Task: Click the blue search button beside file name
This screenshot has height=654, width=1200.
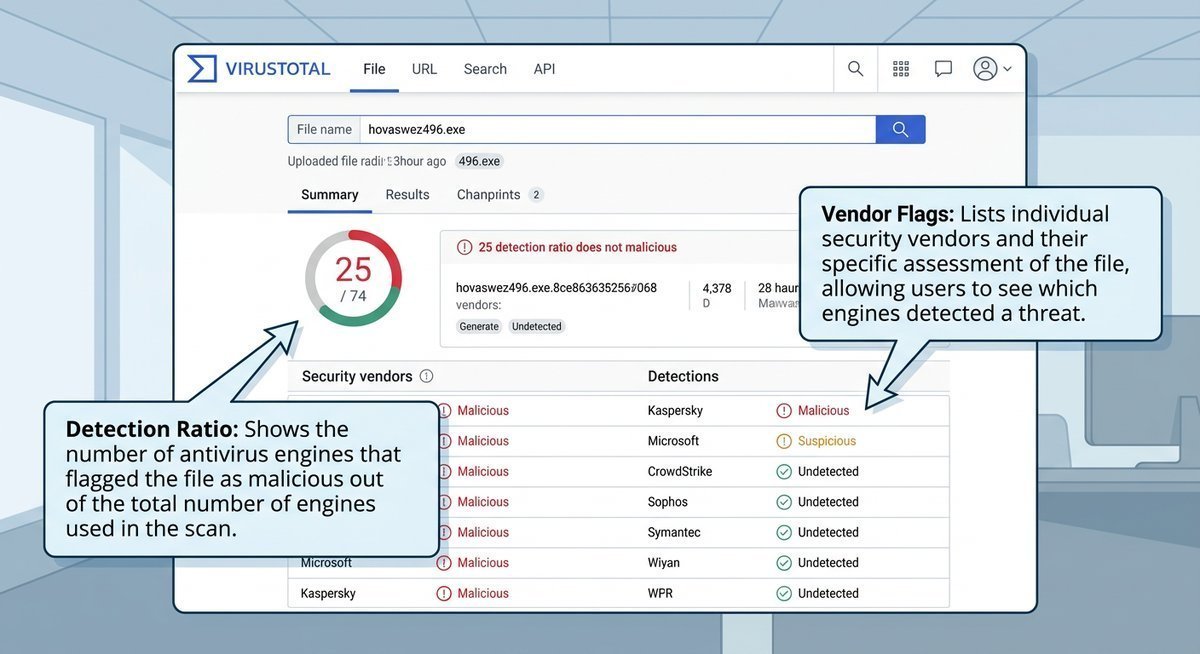Action: click(x=900, y=129)
